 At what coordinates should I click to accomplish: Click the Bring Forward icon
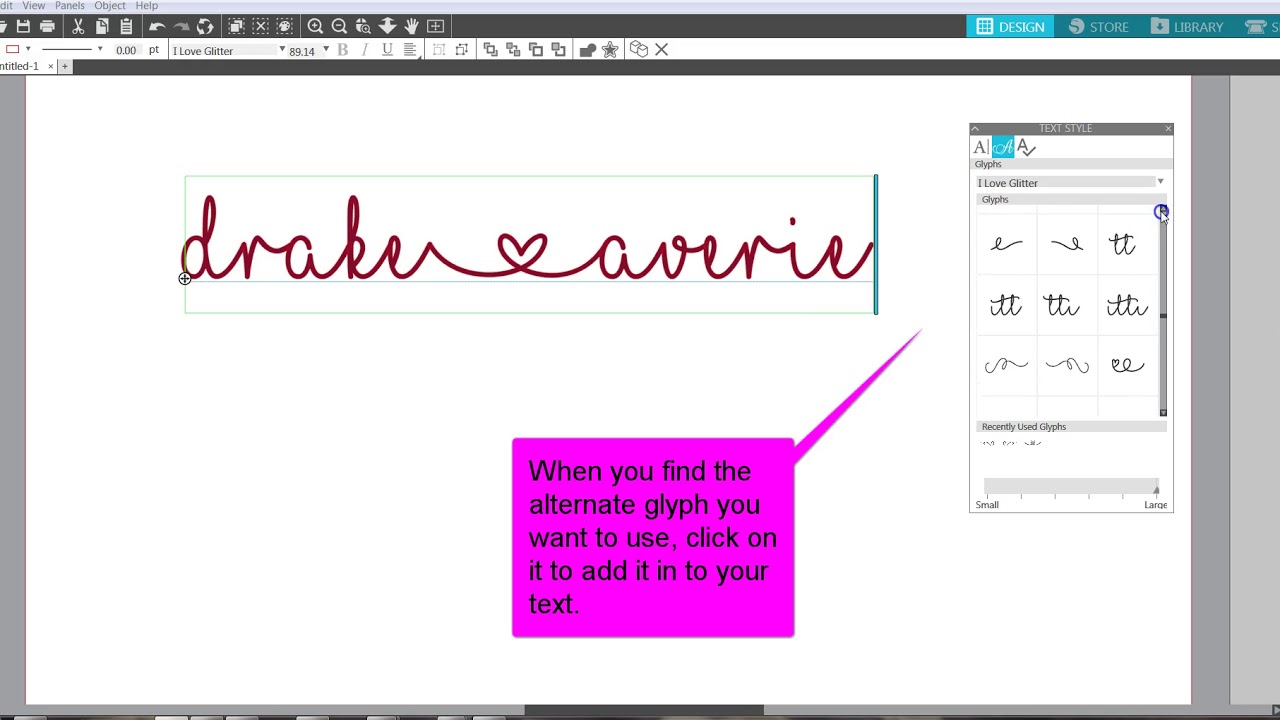coord(536,50)
